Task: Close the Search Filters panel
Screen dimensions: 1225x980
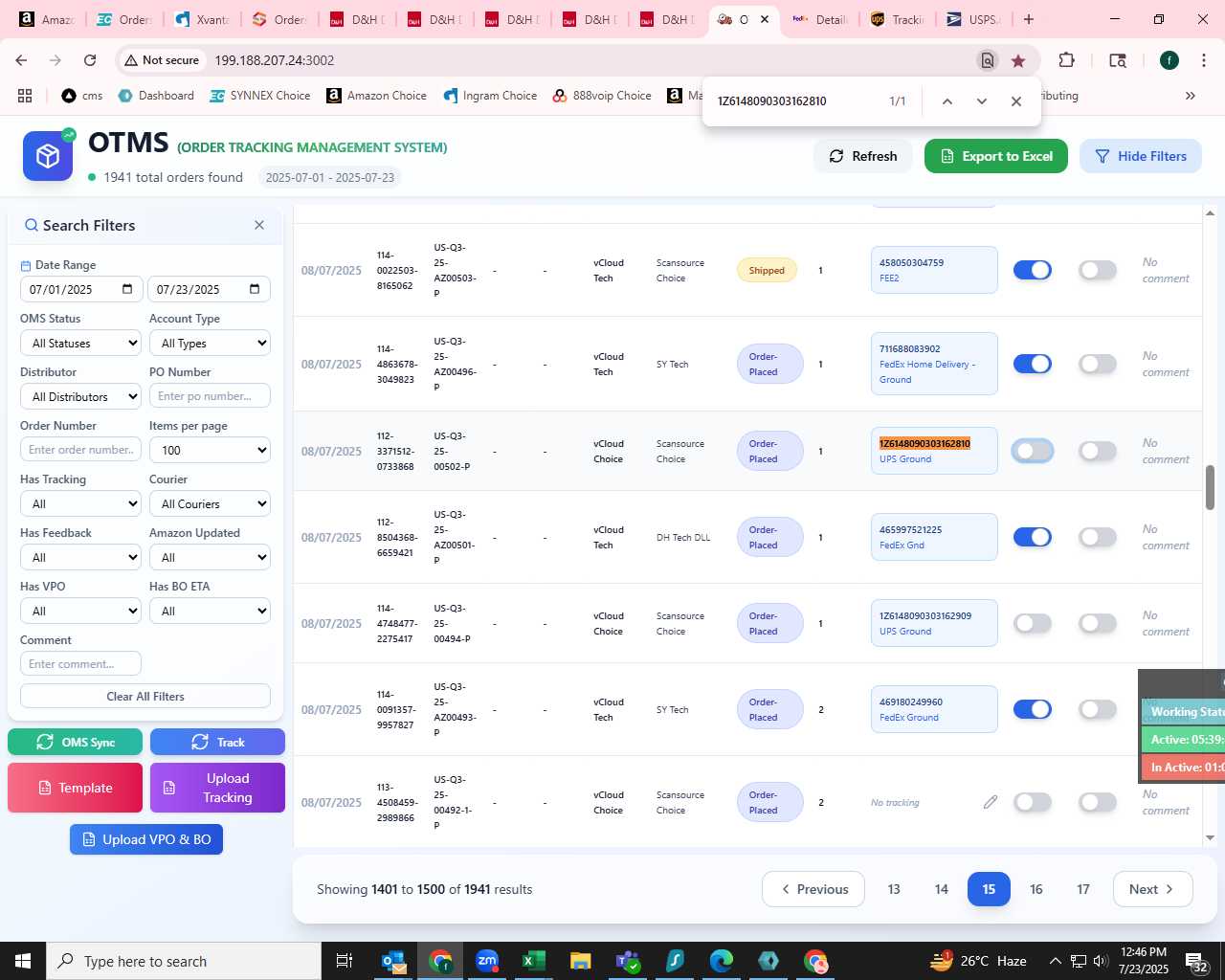Action: point(259,225)
